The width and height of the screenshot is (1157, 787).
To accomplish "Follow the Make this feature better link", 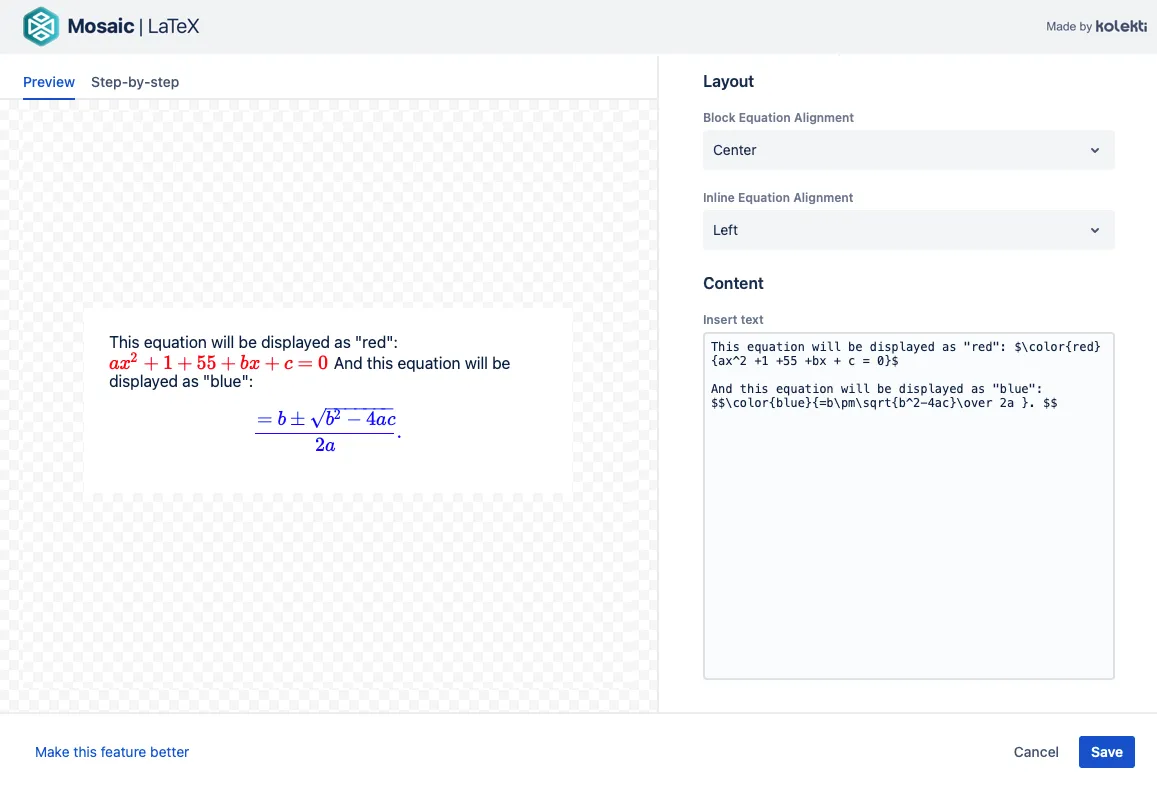I will coord(112,752).
